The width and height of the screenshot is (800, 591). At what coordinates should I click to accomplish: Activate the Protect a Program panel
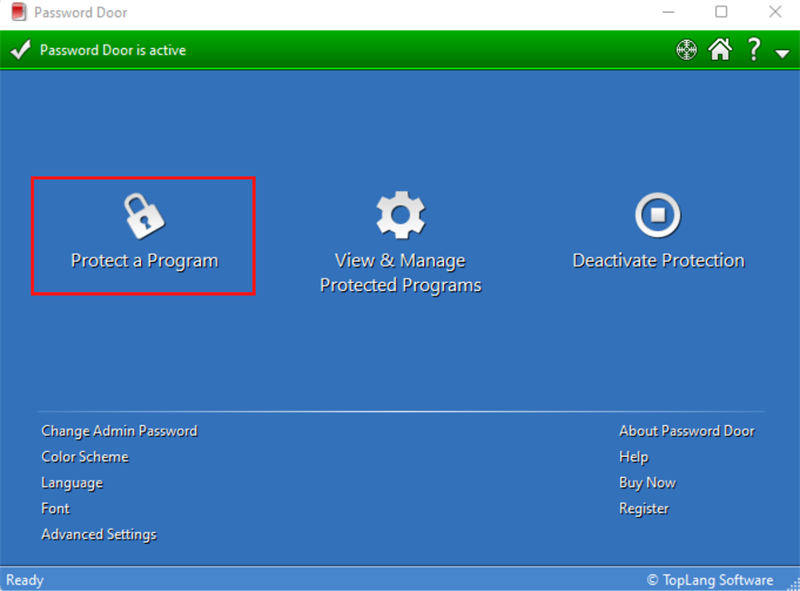coord(143,236)
